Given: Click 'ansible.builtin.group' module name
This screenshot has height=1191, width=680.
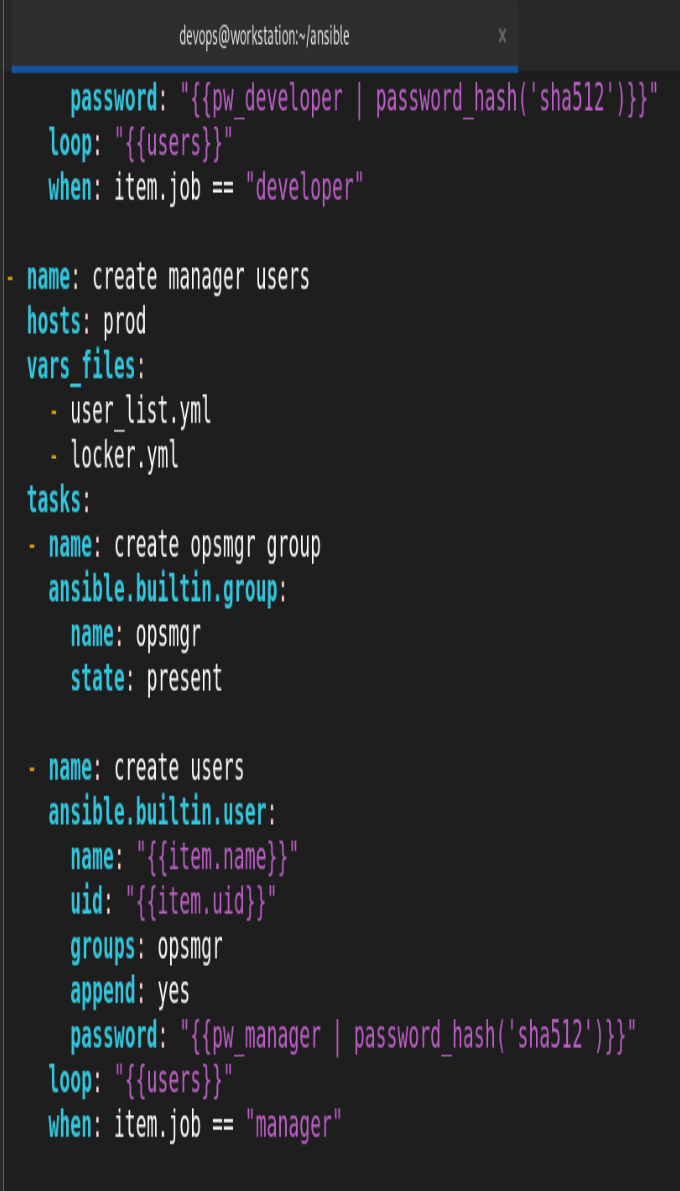Looking at the screenshot, I should point(163,590).
